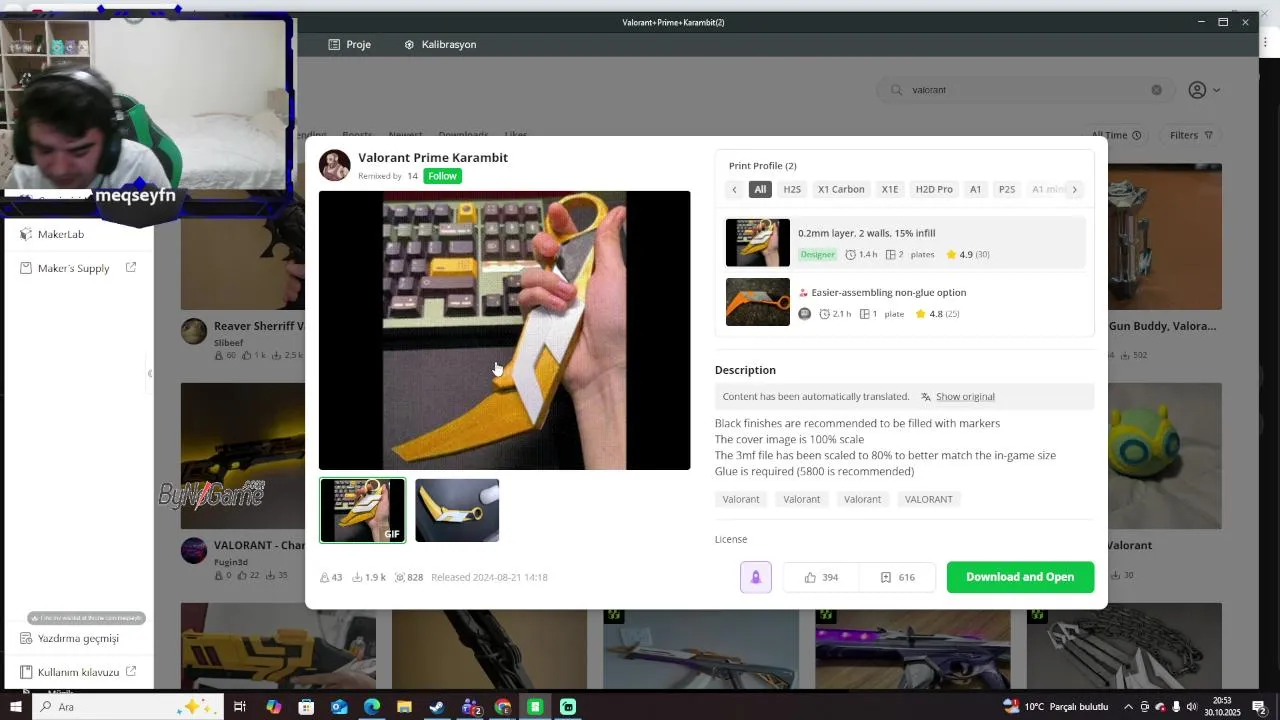This screenshot has width=1280, height=720.
Task: Click the Print Profile (2) heading
Action: click(762, 166)
